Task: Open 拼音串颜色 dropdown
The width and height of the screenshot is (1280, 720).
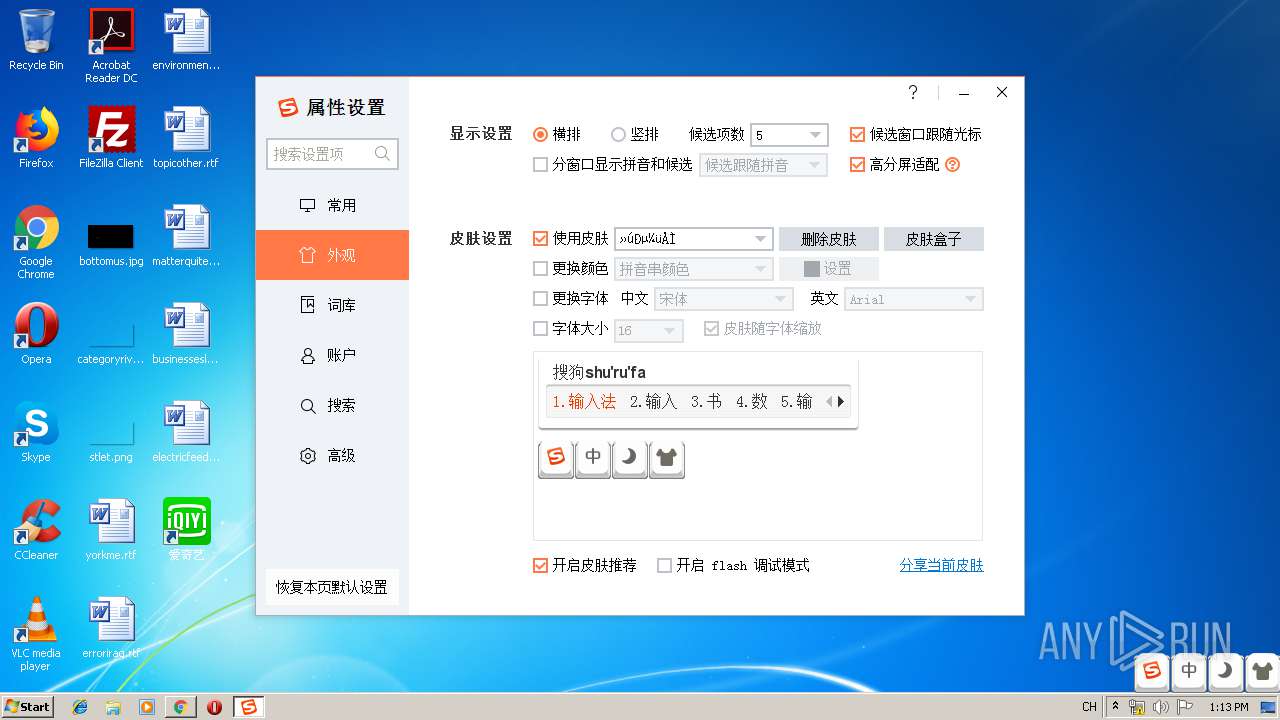Action: point(694,269)
